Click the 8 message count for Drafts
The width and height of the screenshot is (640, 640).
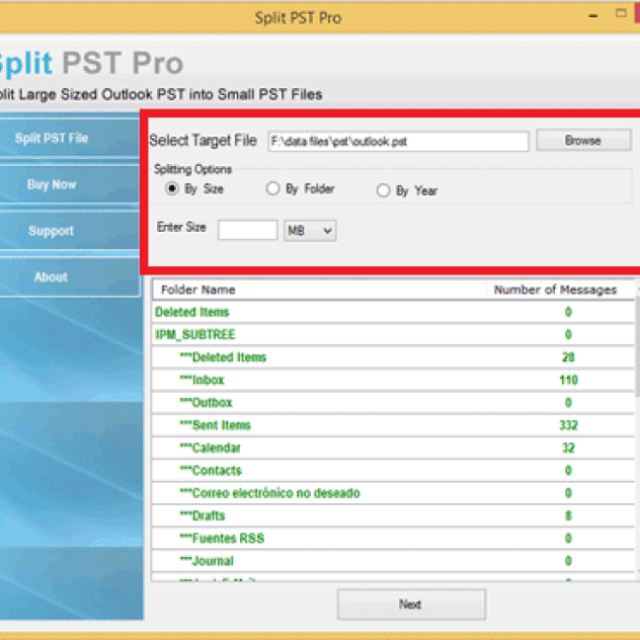(568, 516)
